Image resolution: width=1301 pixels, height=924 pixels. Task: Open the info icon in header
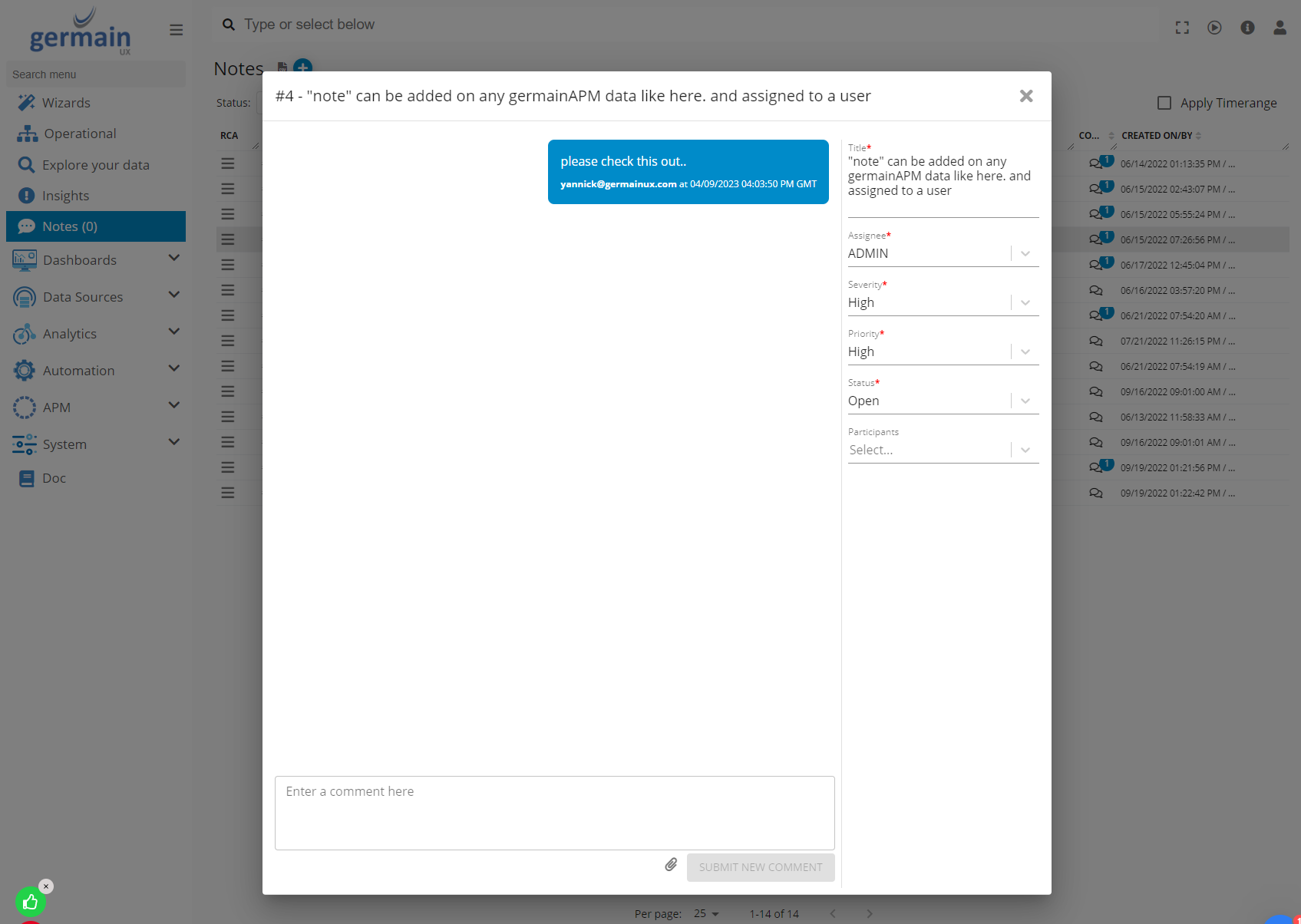[x=1247, y=28]
